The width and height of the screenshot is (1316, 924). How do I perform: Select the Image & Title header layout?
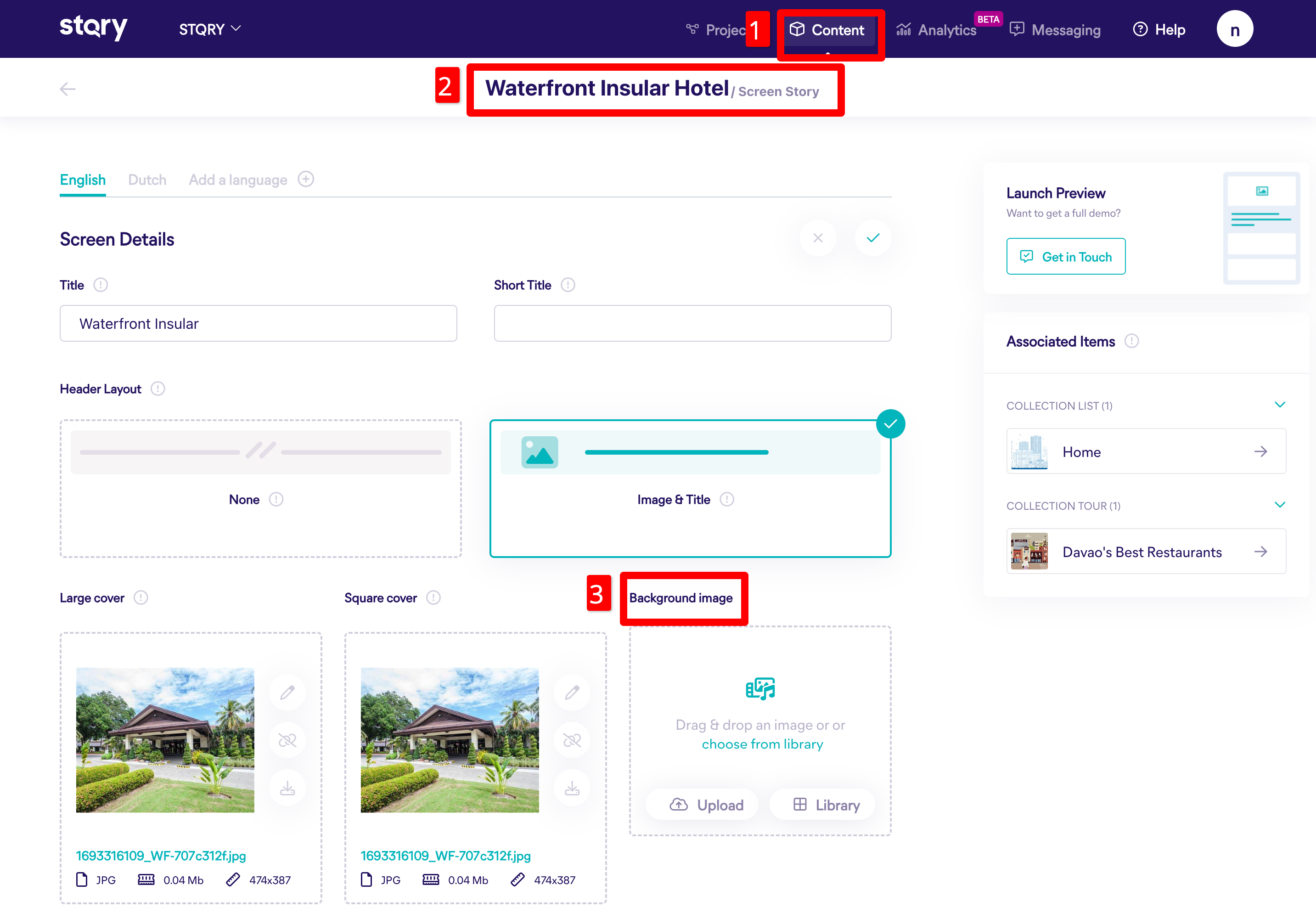(x=690, y=488)
